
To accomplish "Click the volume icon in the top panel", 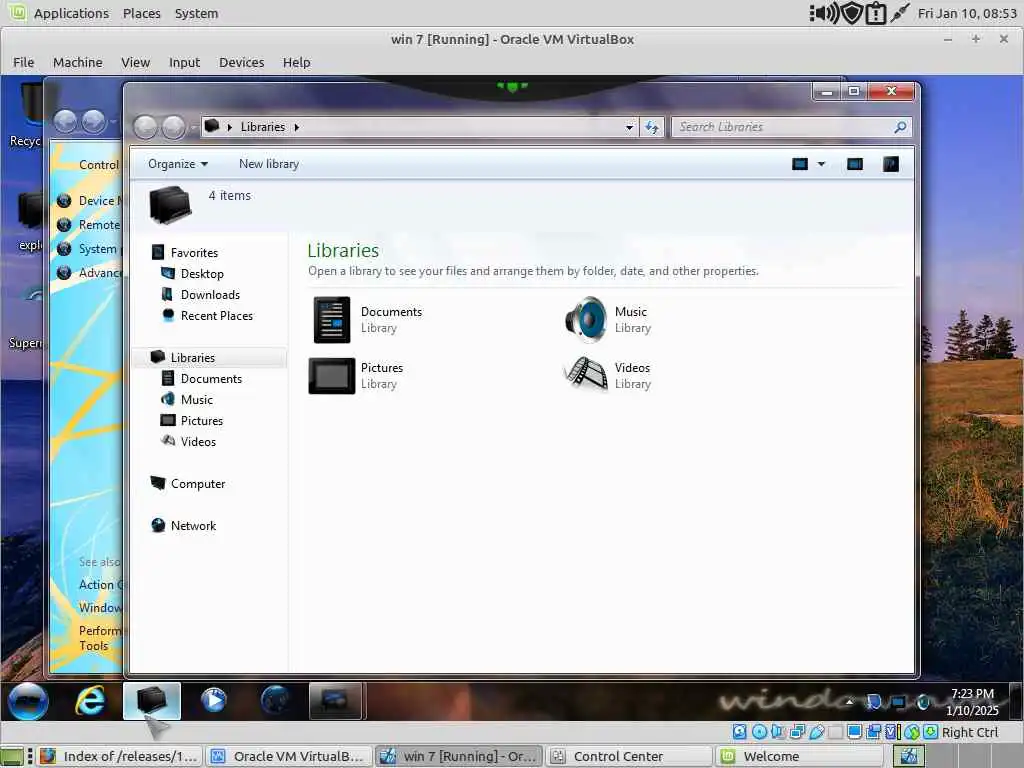I will pyautogui.click(x=824, y=13).
